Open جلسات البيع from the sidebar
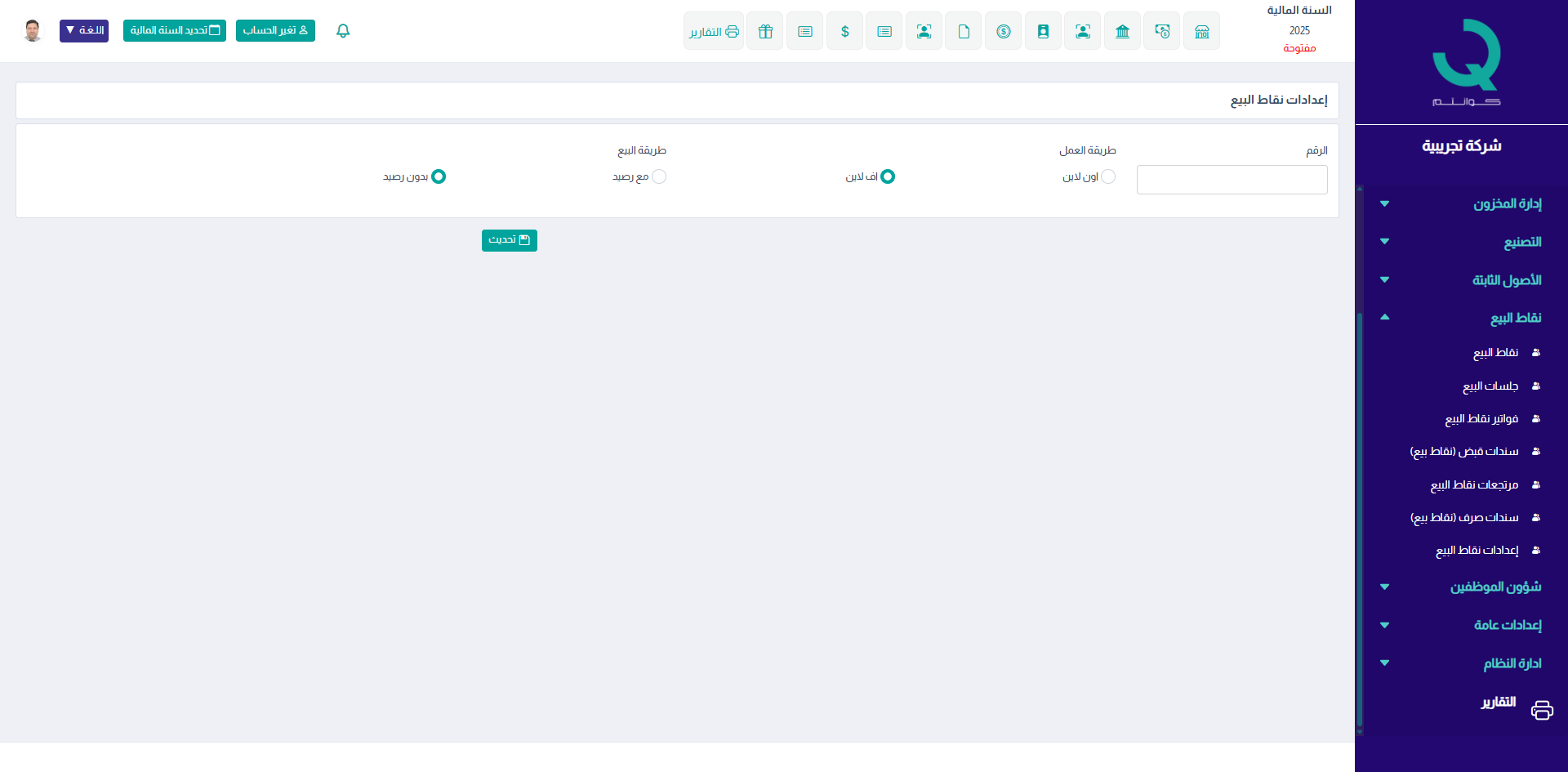Viewport: 1568px width, 772px height. click(1490, 386)
